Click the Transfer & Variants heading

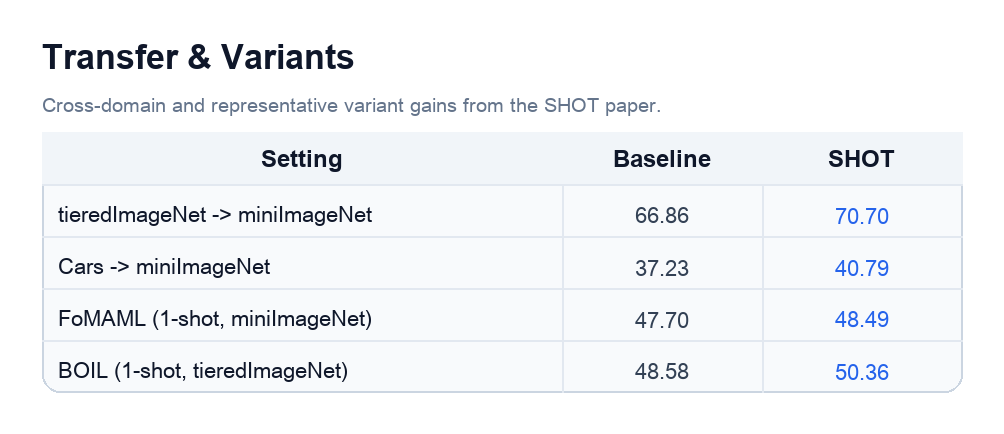click(x=198, y=57)
